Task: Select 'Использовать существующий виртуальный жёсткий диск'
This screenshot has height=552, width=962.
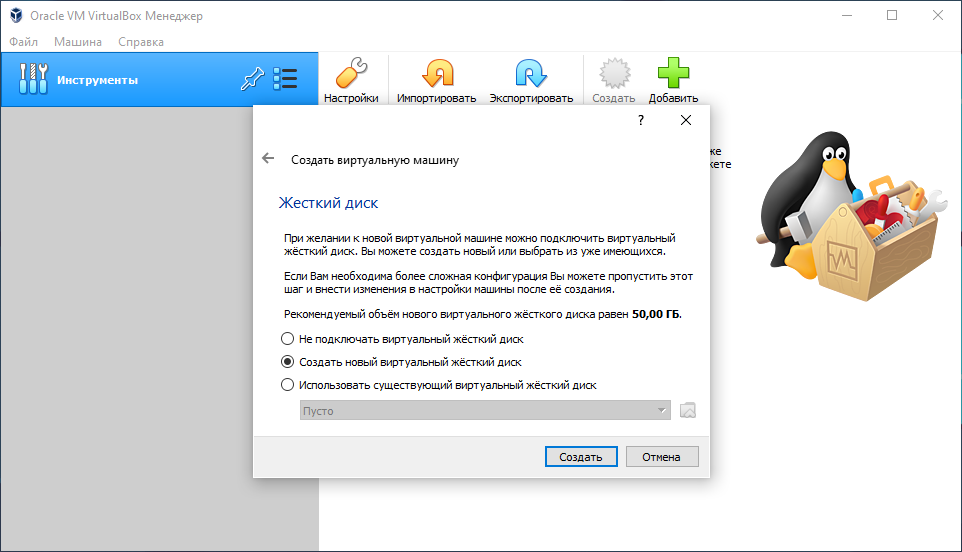Action: pos(439,385)
